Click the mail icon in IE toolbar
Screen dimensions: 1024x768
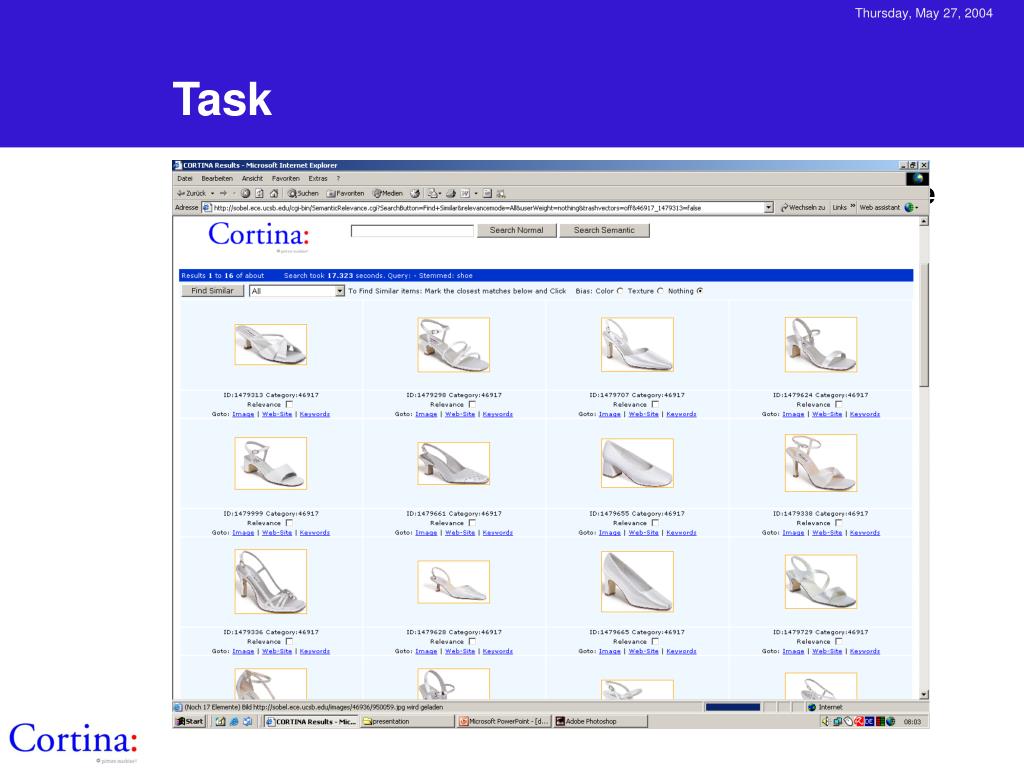(432, 193)
